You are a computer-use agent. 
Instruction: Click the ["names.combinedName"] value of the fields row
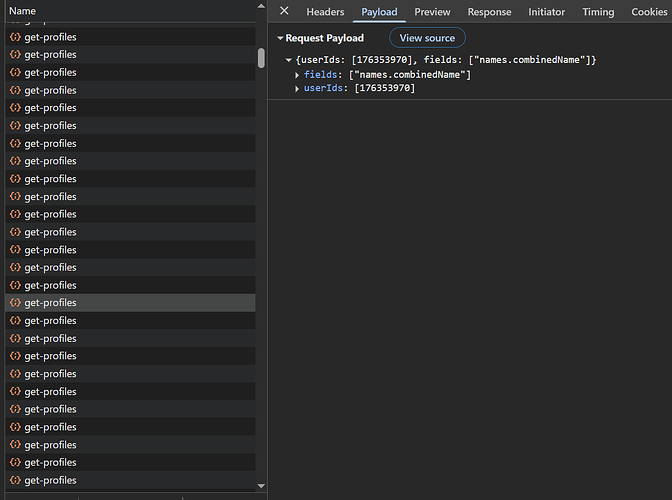pyautogui.click(x=410, y=75)
